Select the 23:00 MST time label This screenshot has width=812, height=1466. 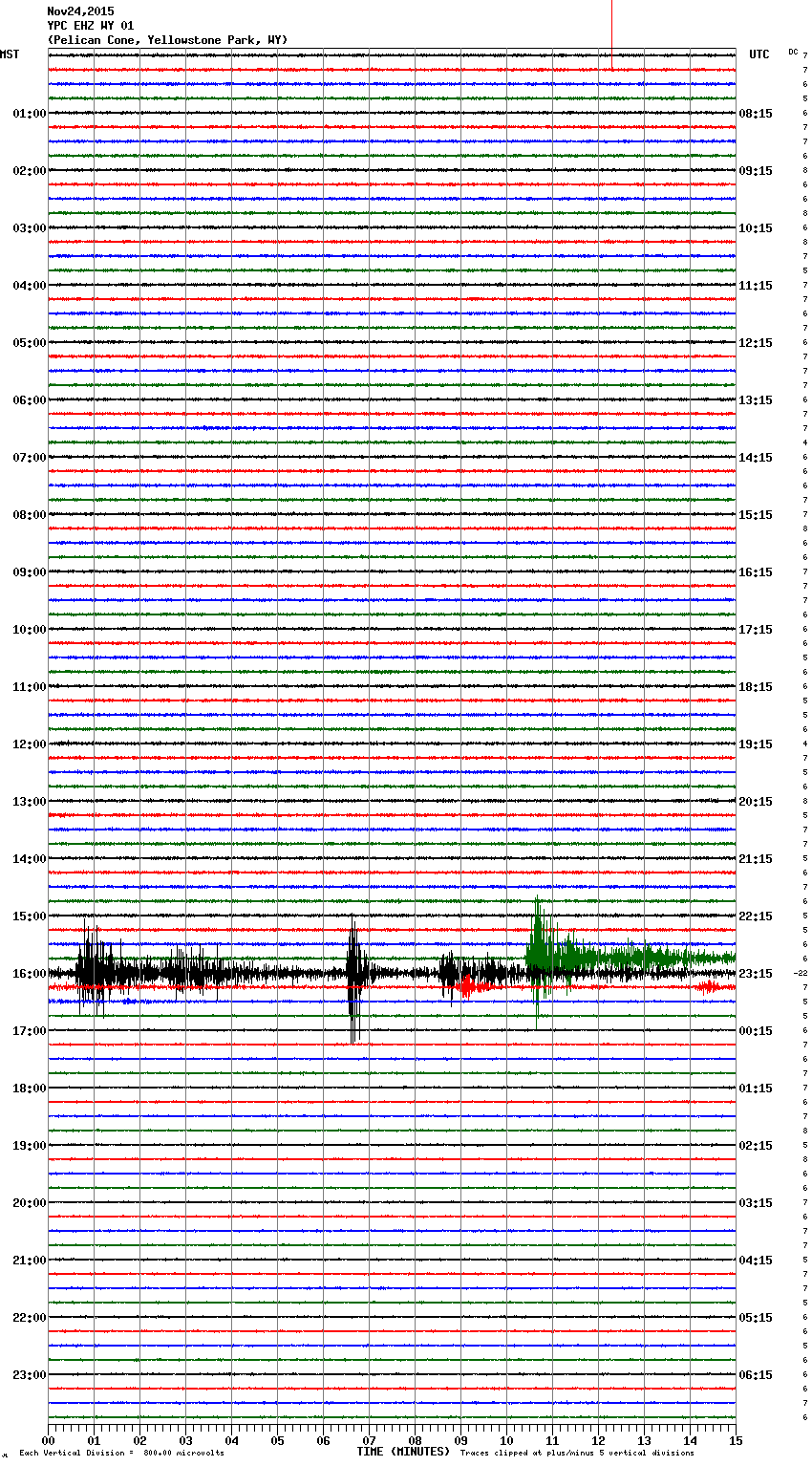pos(30,1375)
